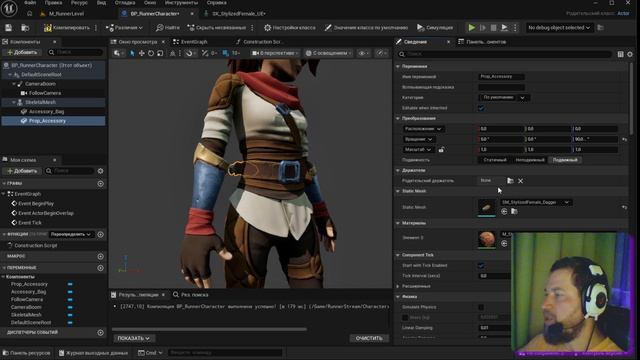Open the compile options three-dot menu
640x360 pixels.
(96, 28)
